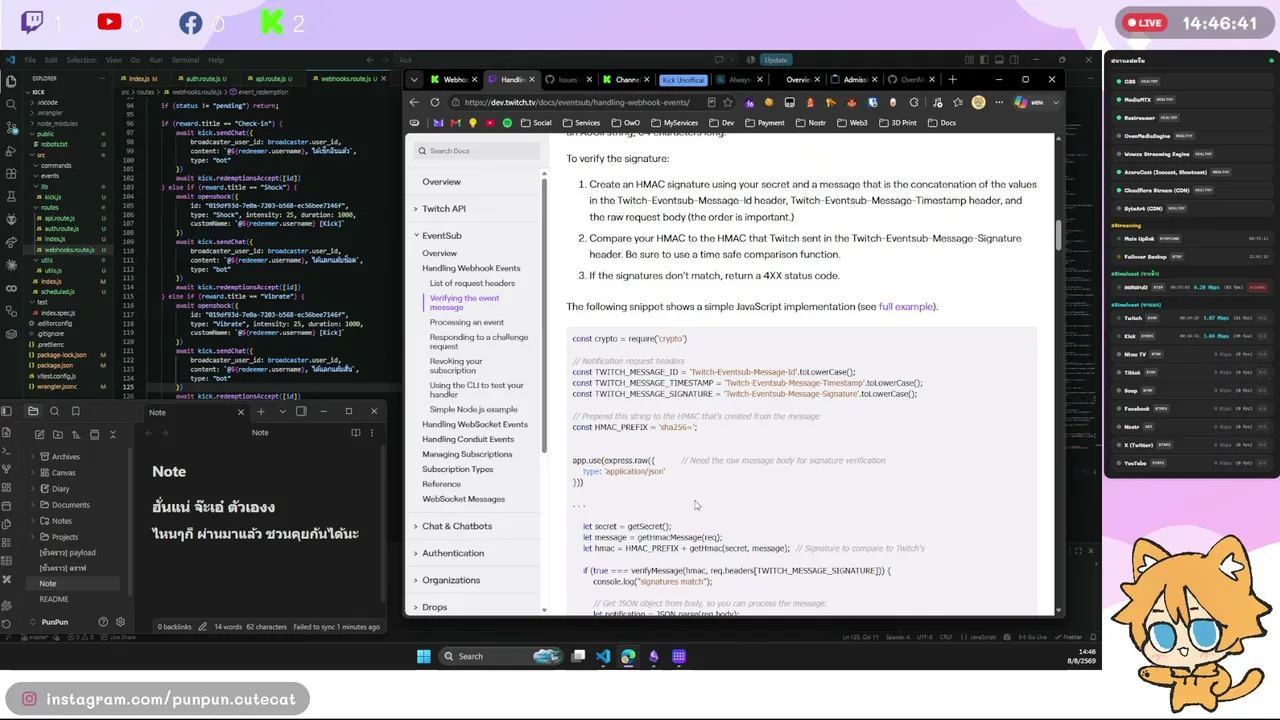Image resolution: width=1280 pixels, height=720 pixels.
Task: Open Obsidian settings gear
Action: [x=120, y=622]
